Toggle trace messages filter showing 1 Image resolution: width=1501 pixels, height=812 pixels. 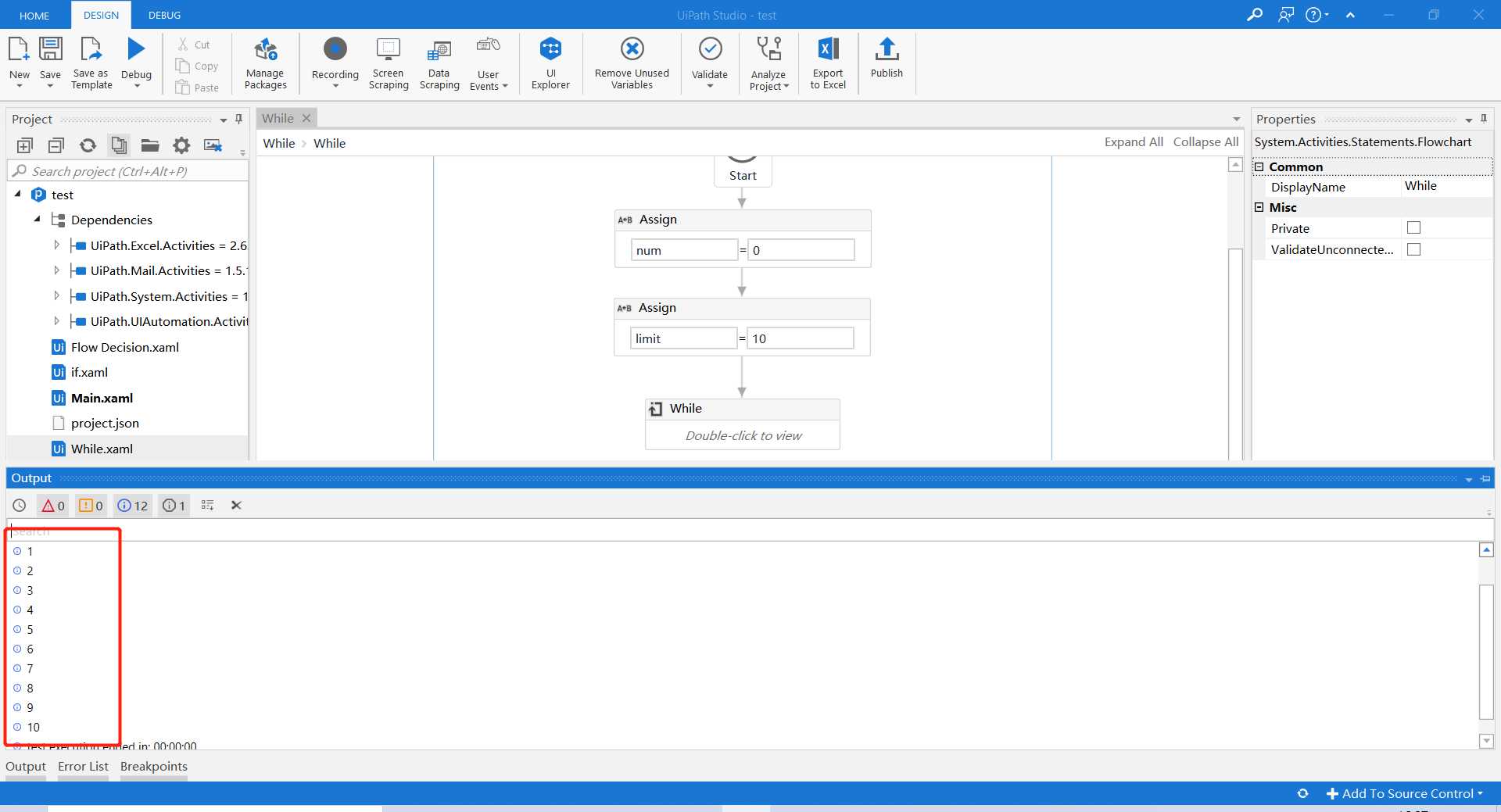click(x=174, y=506)
